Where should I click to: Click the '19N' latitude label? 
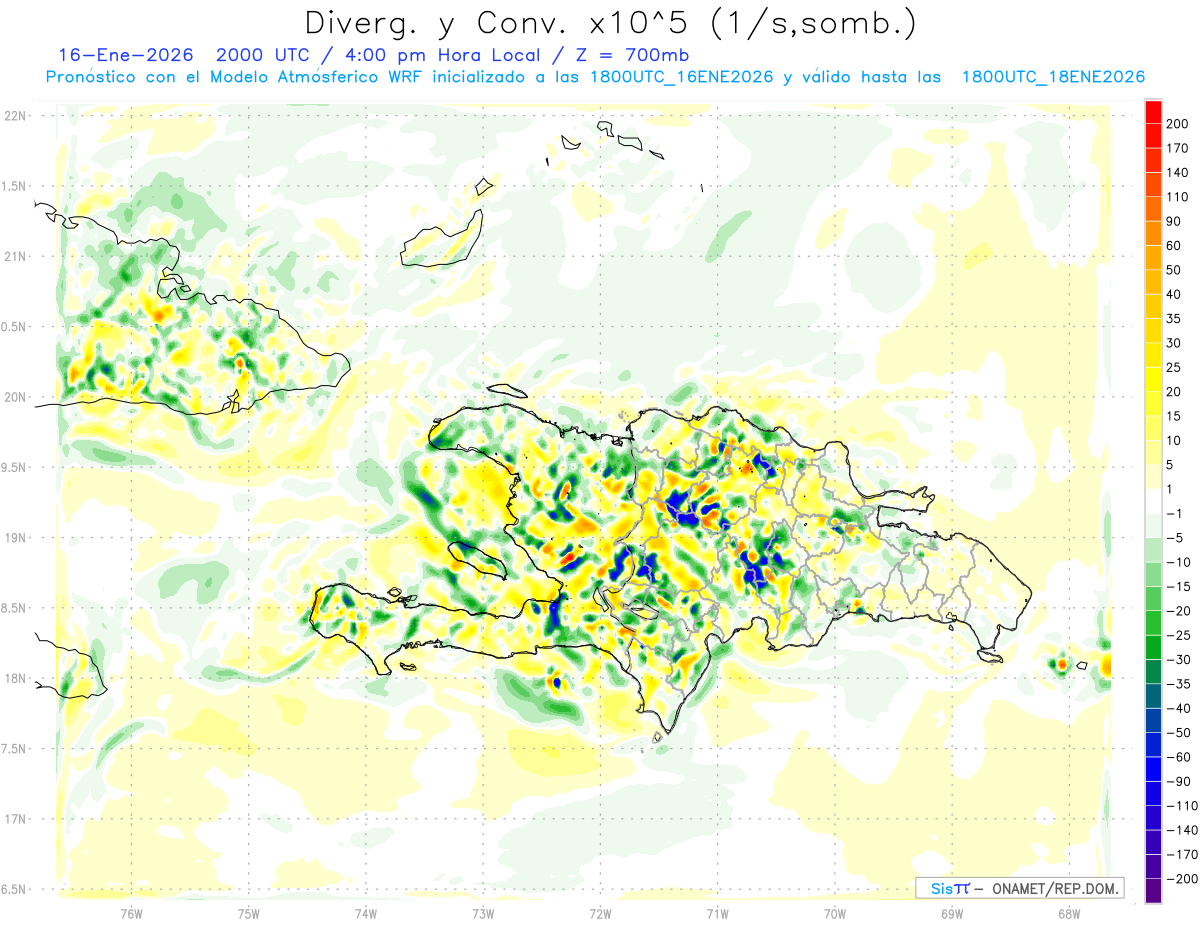(14, 537)
